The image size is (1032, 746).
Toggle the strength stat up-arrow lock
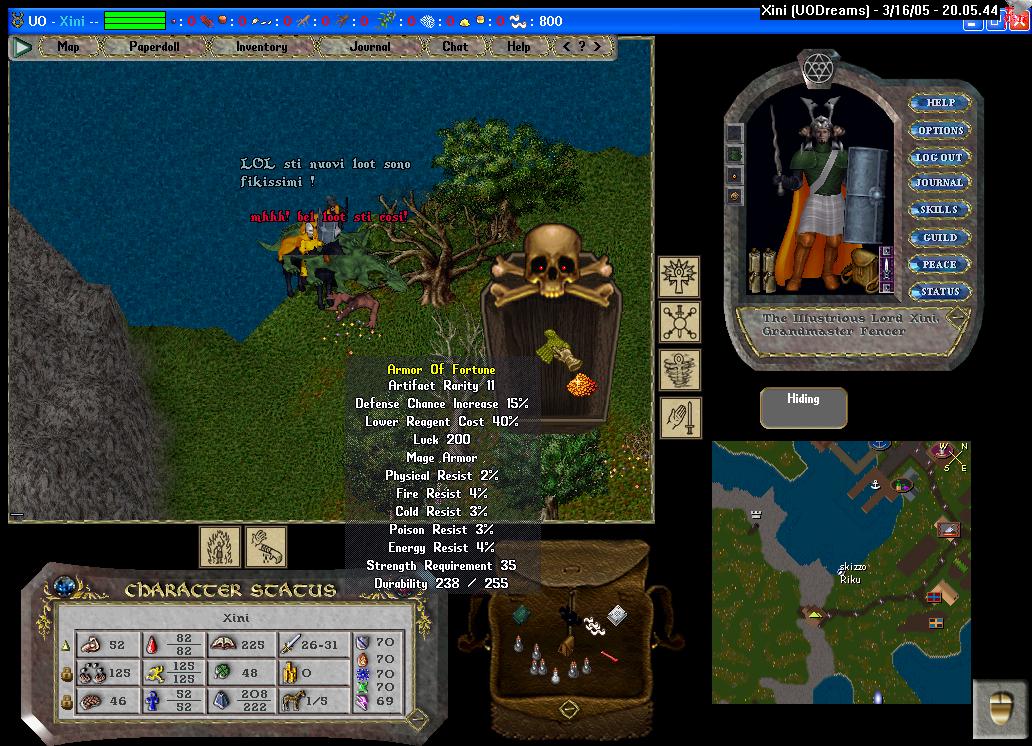point(66,646)
